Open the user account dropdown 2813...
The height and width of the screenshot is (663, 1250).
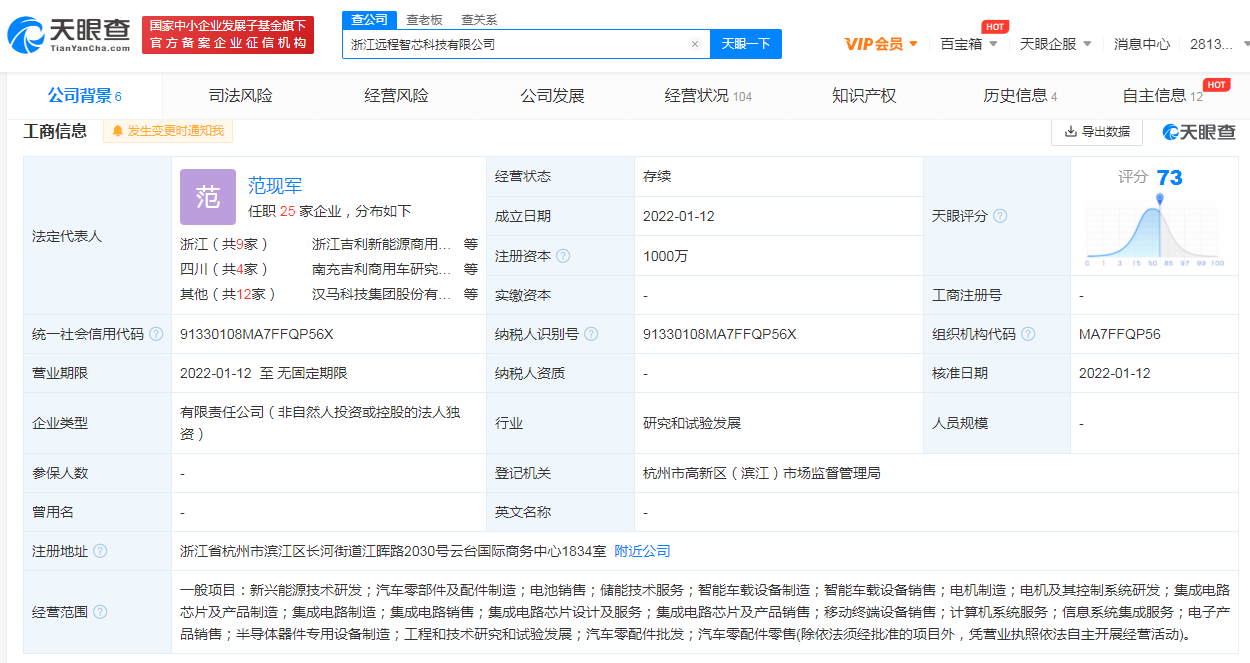click(1219, 43)
